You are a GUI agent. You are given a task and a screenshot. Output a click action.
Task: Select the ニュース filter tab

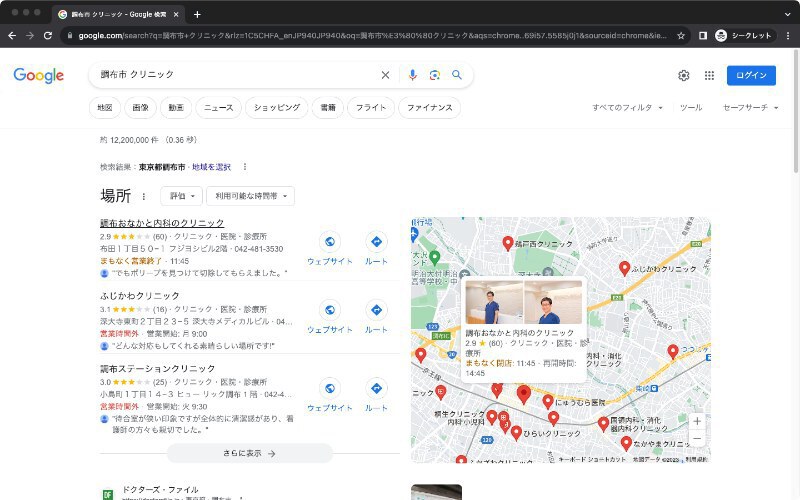point(218,107)
